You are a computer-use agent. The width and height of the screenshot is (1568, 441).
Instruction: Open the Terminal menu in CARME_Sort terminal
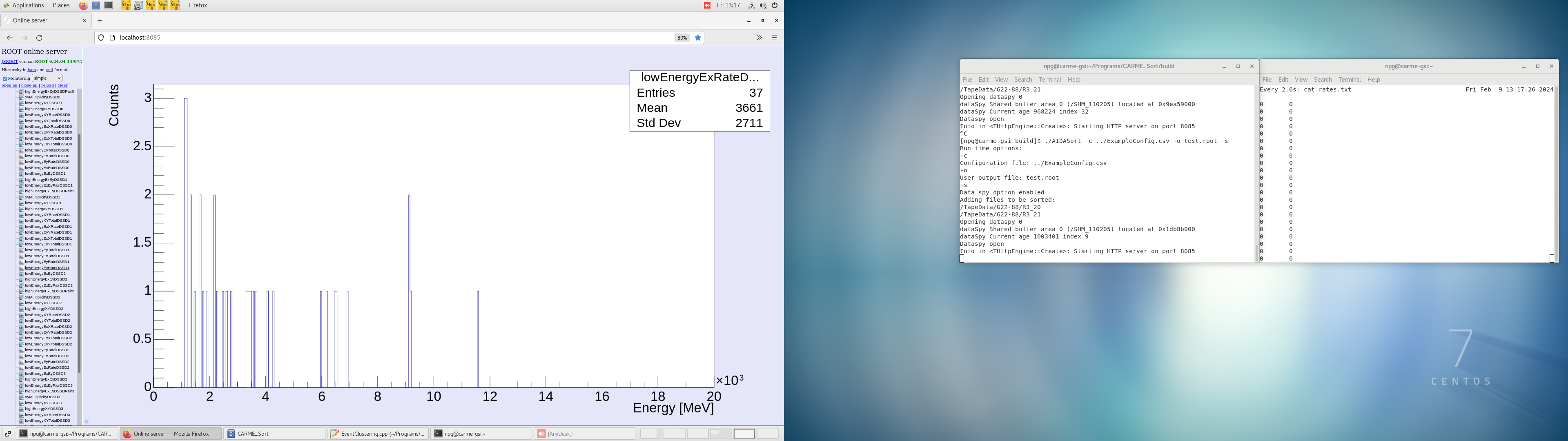(1049, 80)
